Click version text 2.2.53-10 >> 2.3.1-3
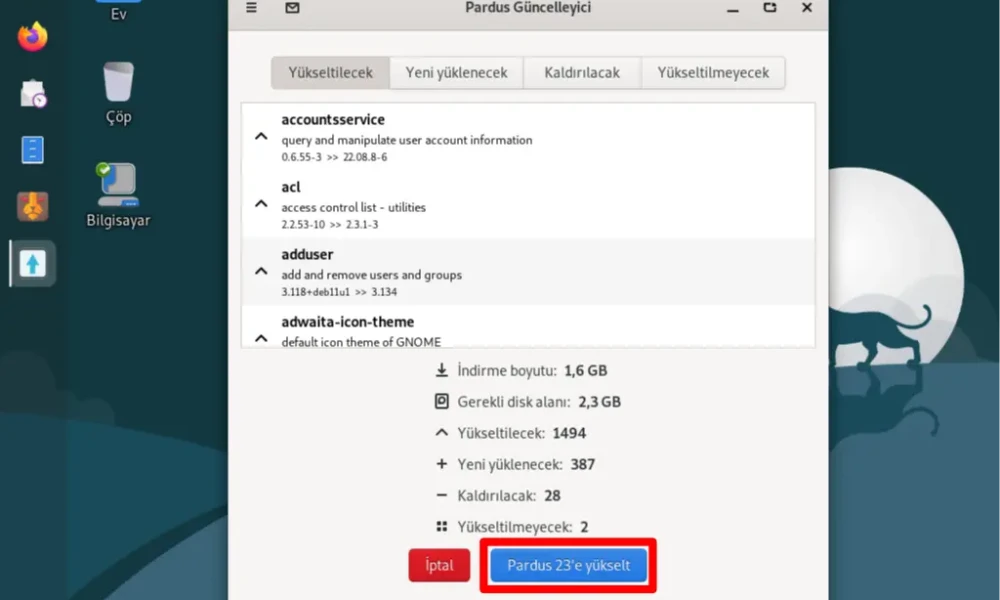The height and width of the screenshot is (600, 1000). (330, 224)
